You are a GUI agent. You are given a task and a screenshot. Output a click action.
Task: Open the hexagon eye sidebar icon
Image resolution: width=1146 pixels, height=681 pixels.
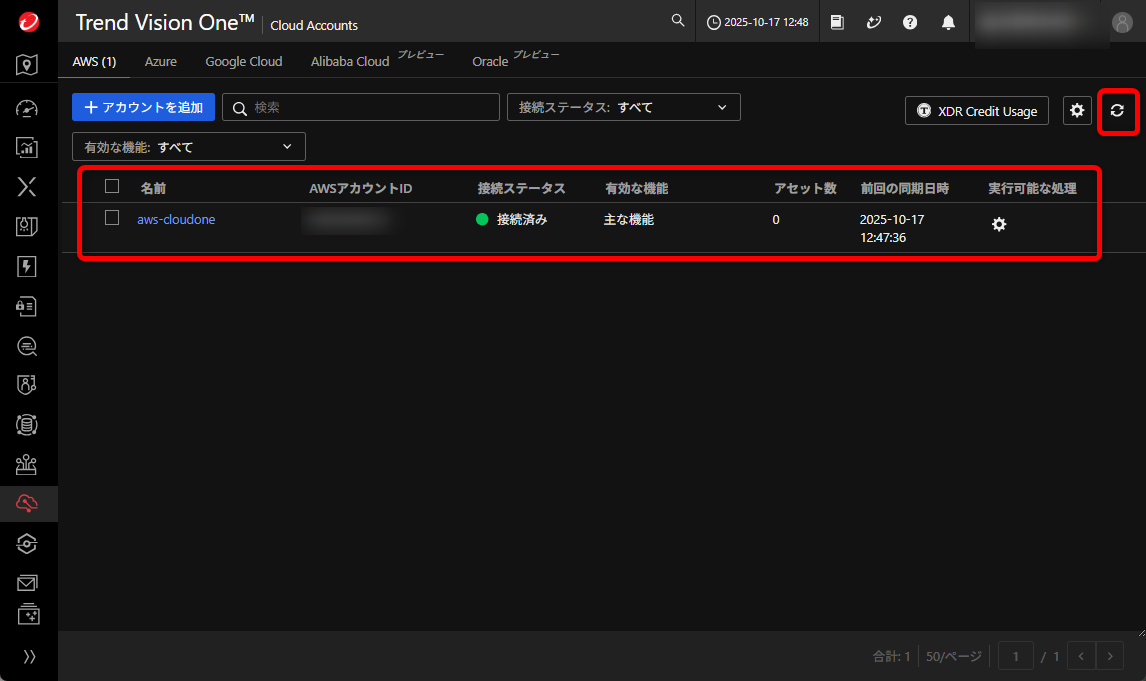(x=27, y=544)
